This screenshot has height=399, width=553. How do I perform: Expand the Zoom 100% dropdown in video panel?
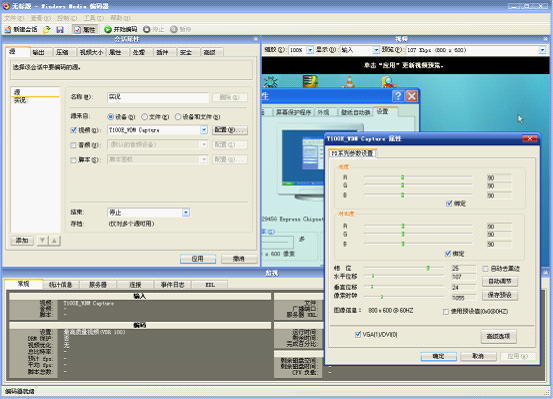310,50
